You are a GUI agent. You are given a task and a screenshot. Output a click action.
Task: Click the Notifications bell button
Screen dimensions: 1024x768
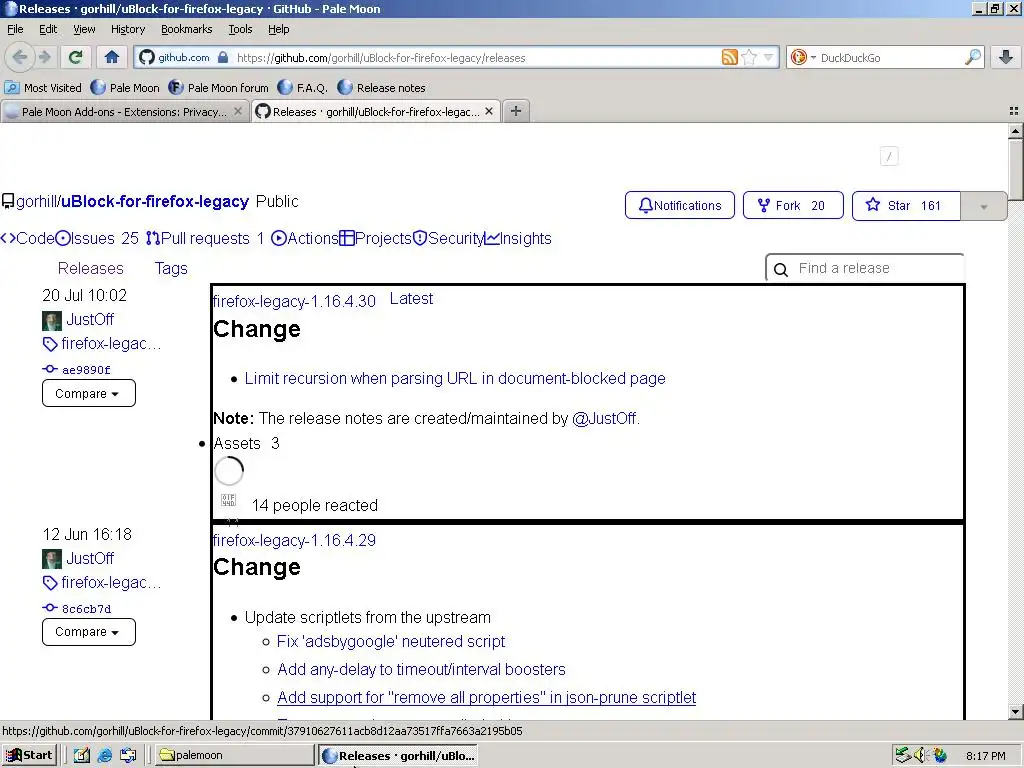click(680, 205)
